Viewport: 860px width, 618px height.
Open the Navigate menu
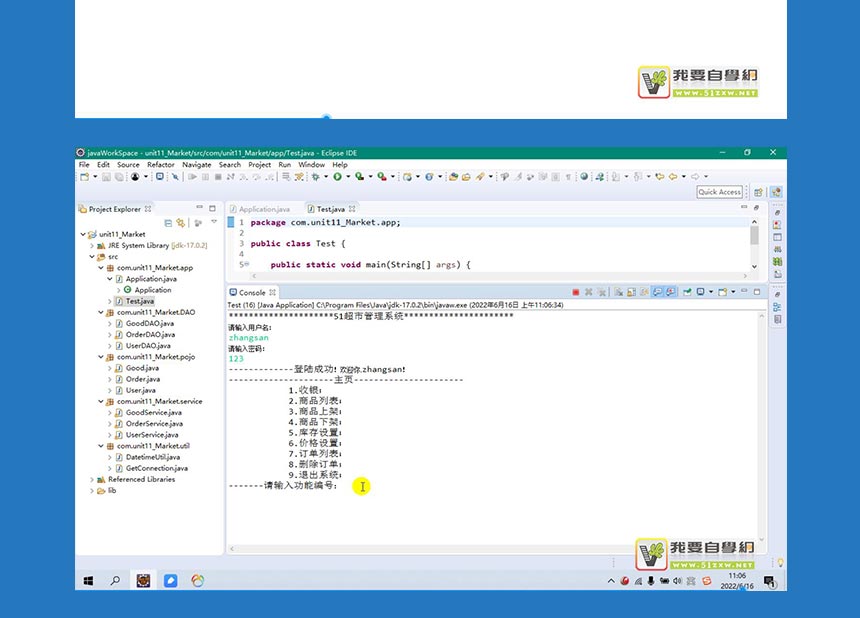pyautogui.click(x=197, y=165)
